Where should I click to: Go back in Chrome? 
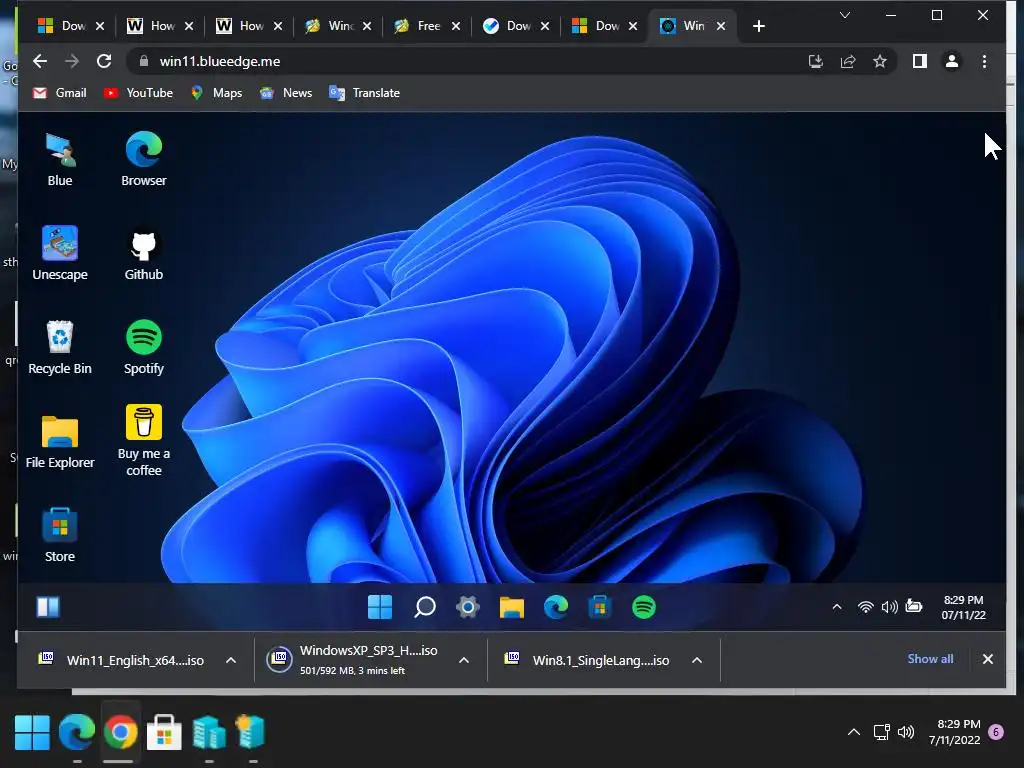click(40, 61)
